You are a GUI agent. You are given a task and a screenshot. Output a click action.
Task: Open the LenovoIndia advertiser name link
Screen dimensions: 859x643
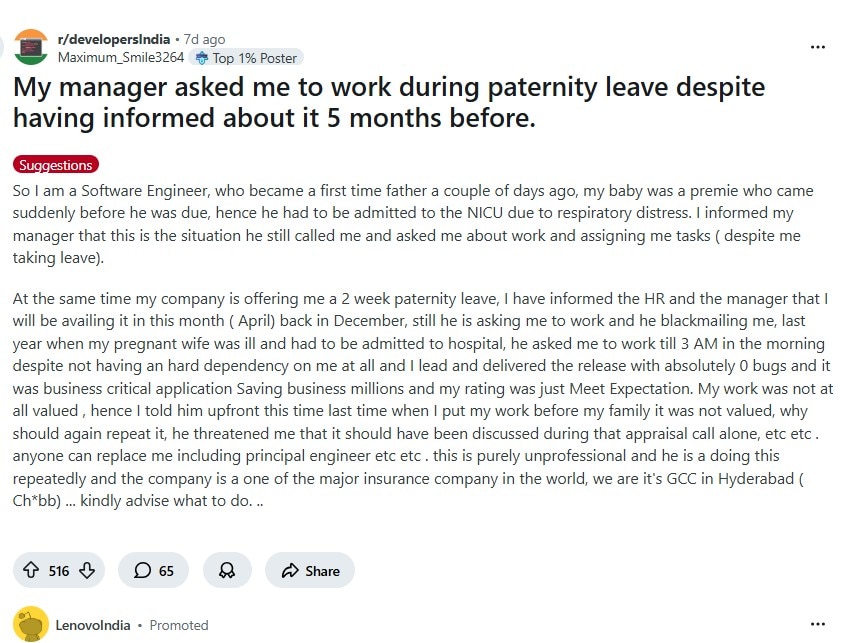tap(94, 625)
